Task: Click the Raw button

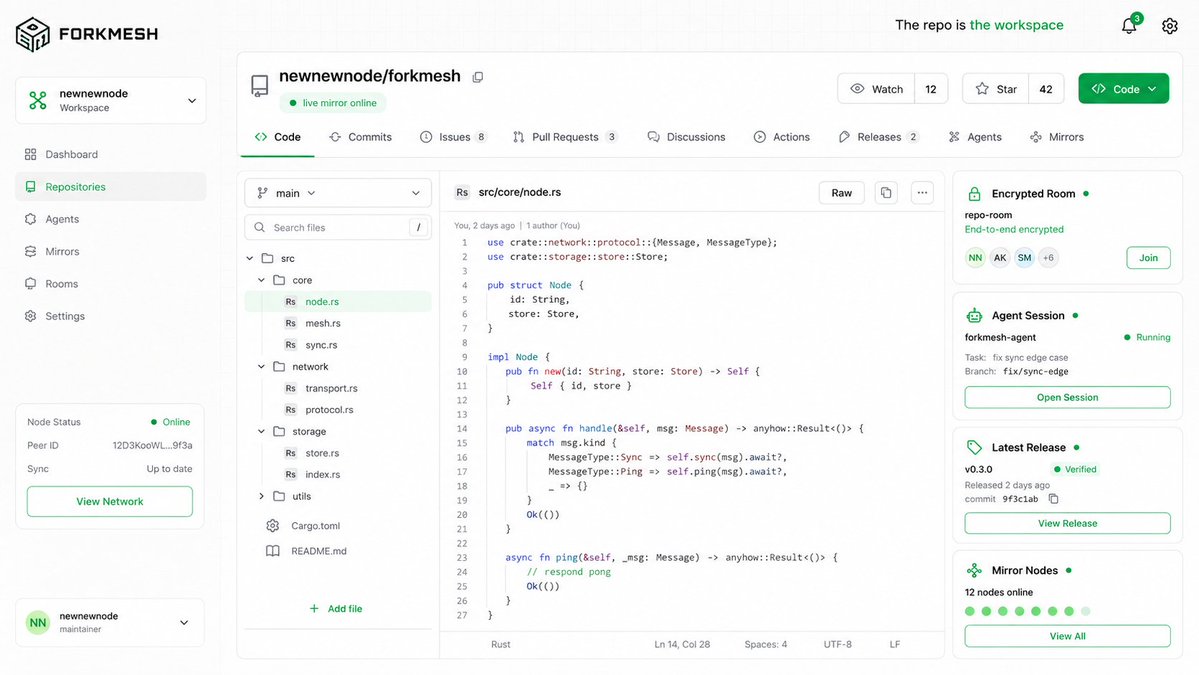Action: click(x=841, y=193)
